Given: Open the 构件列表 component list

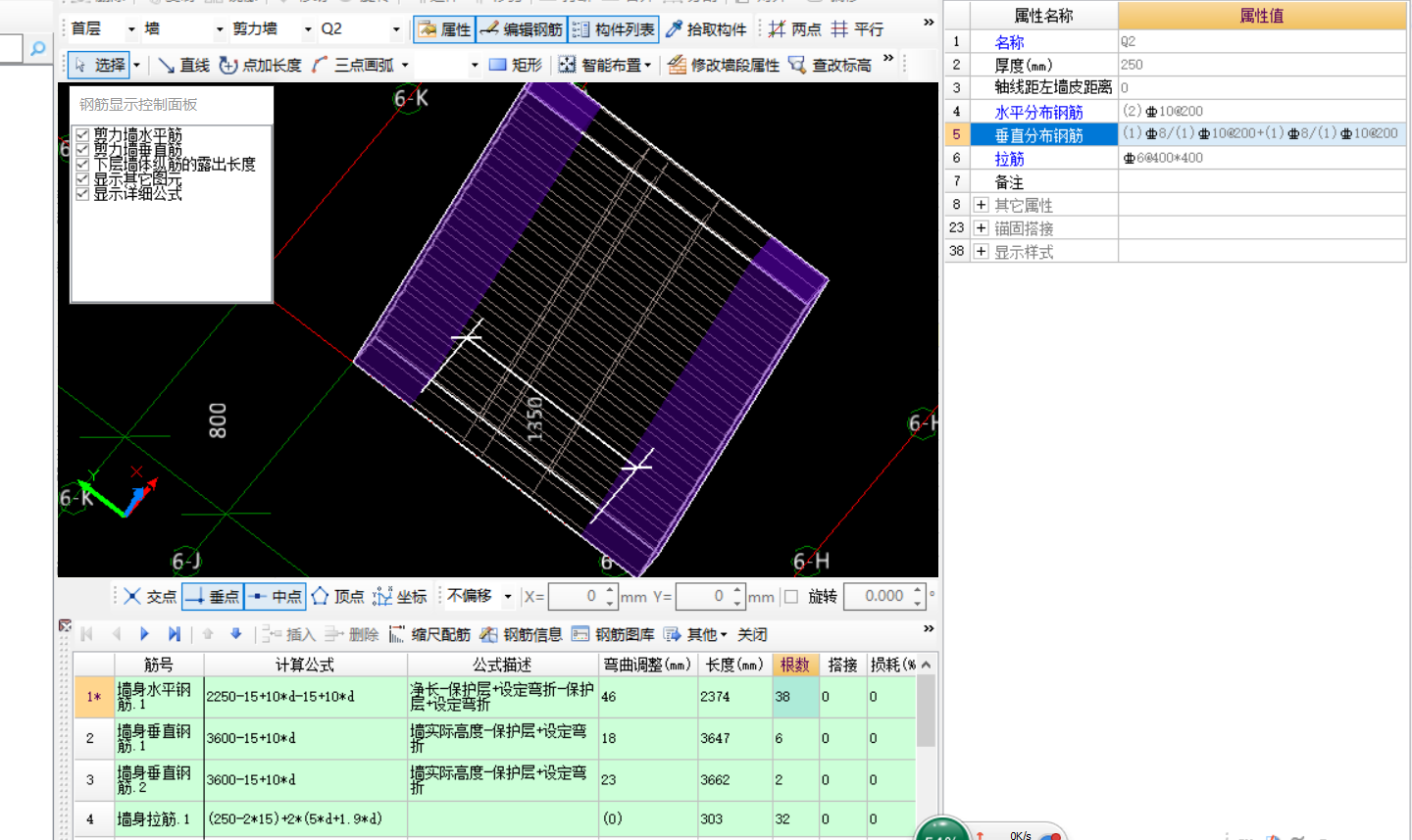Looking at the screenshot, I should [x=614, y=29].
